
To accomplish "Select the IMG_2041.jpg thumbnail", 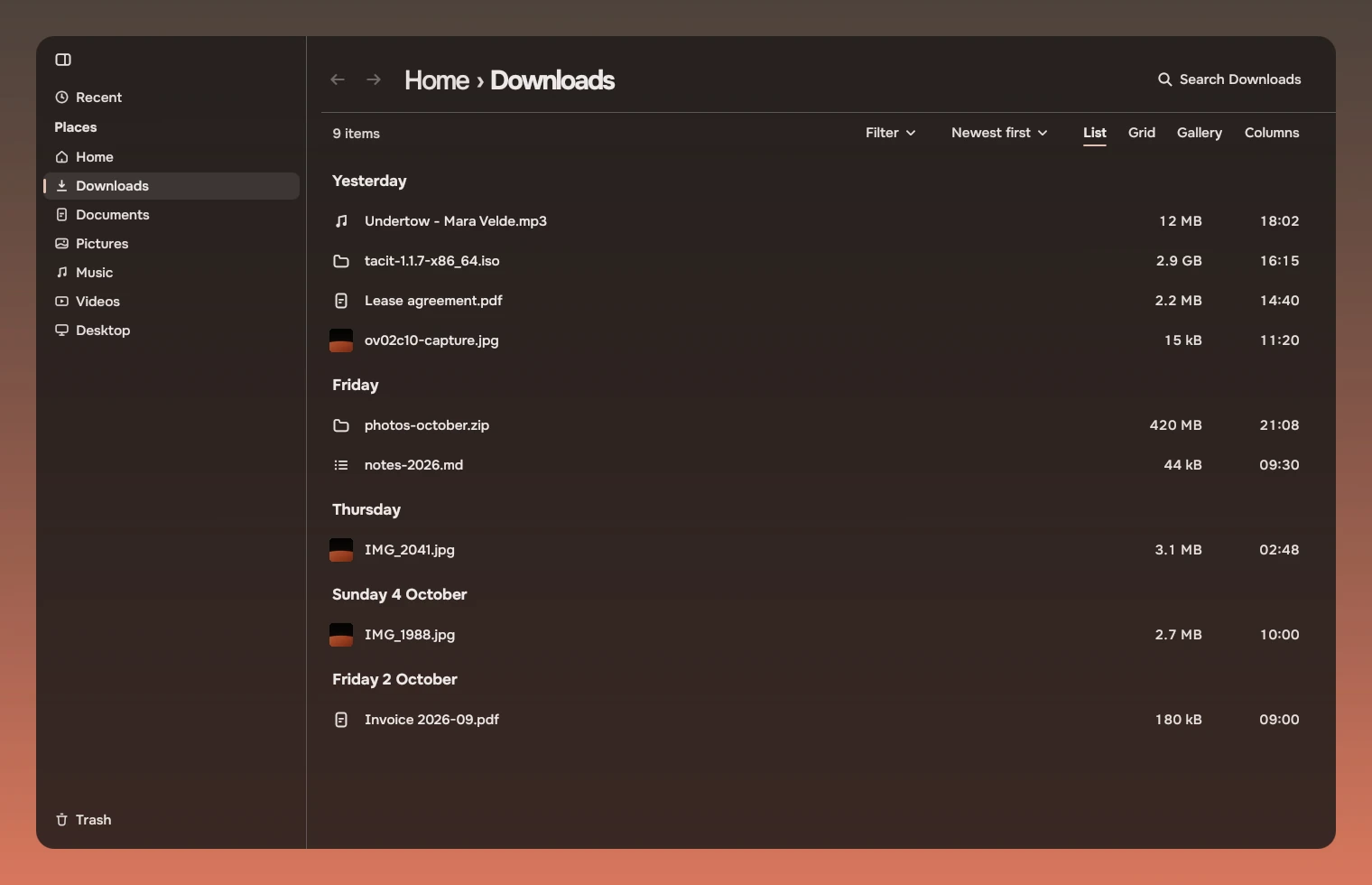I will coord(341,550).
